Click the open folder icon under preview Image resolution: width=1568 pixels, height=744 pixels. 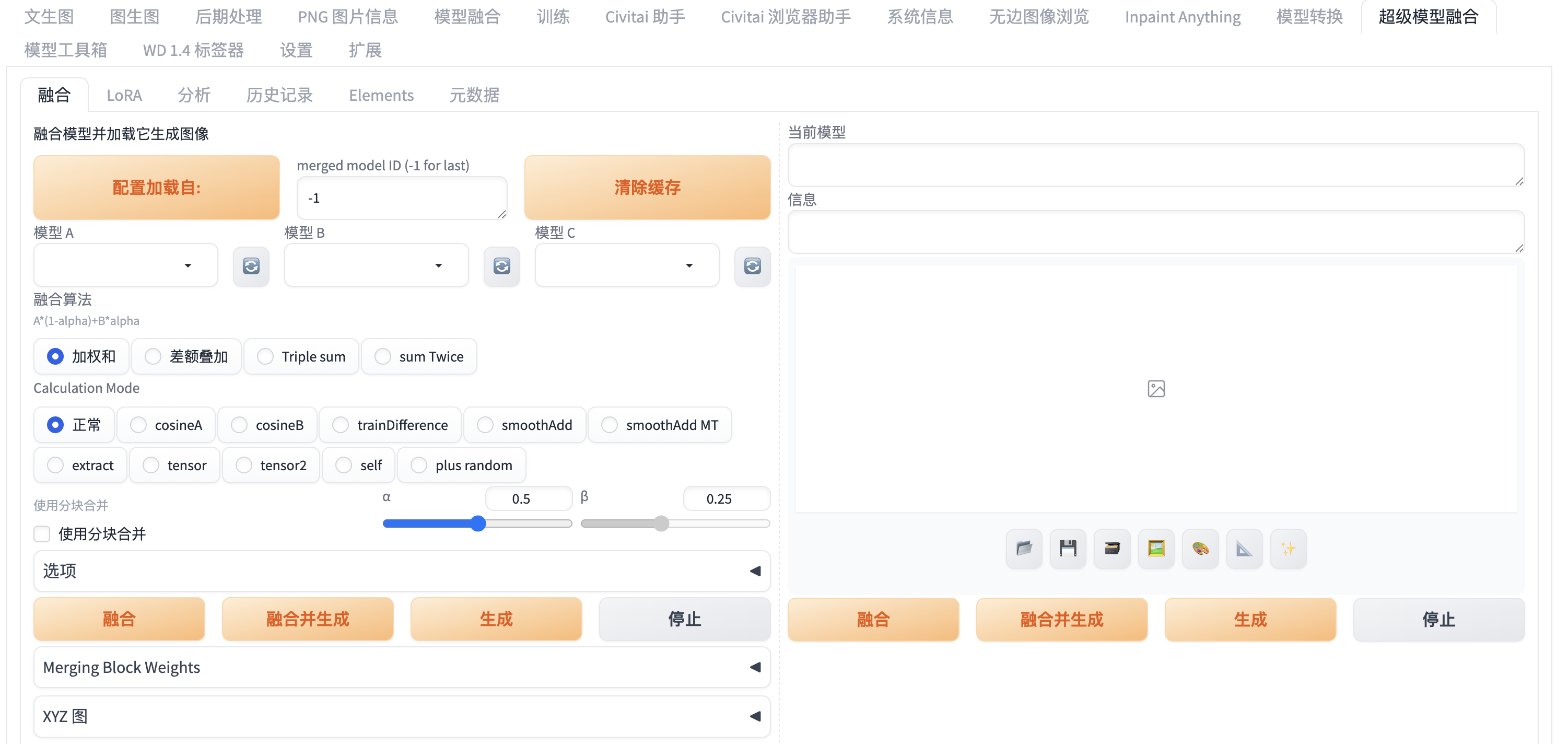pos(1024,549)
